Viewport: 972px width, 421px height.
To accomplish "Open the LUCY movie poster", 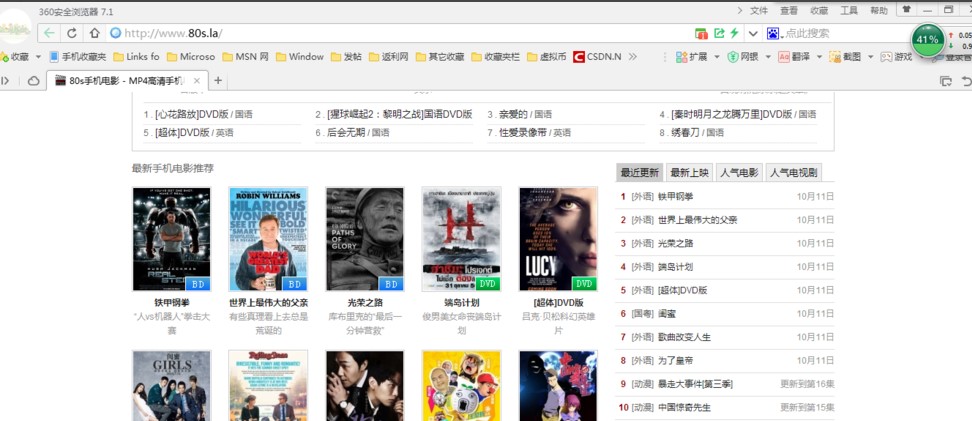I will (x=558, y=239).
